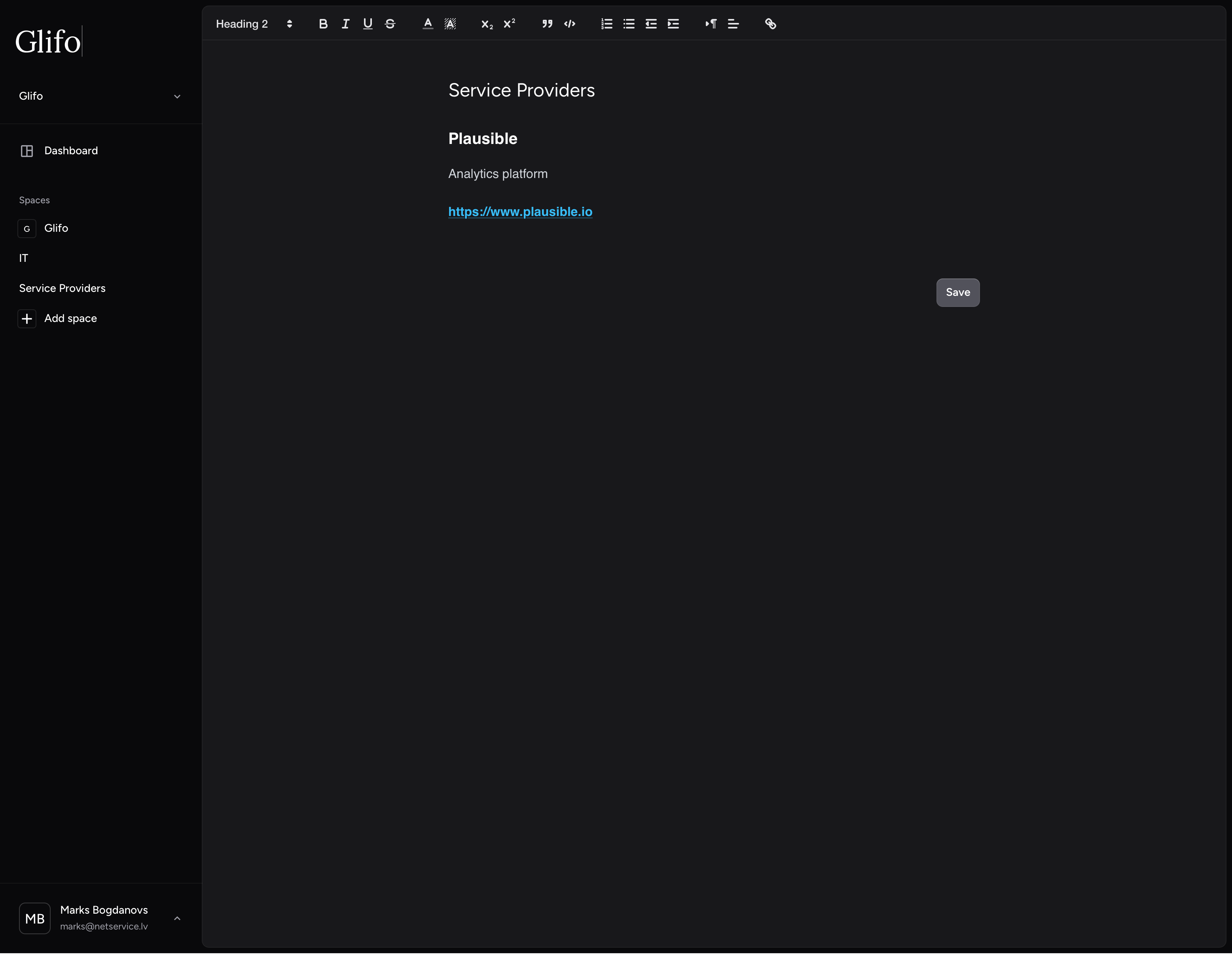The height and width of the screenshot is (954, 1232).
Task: Expand the Glifo workspace switcher
Action: [x=100, y=97]
